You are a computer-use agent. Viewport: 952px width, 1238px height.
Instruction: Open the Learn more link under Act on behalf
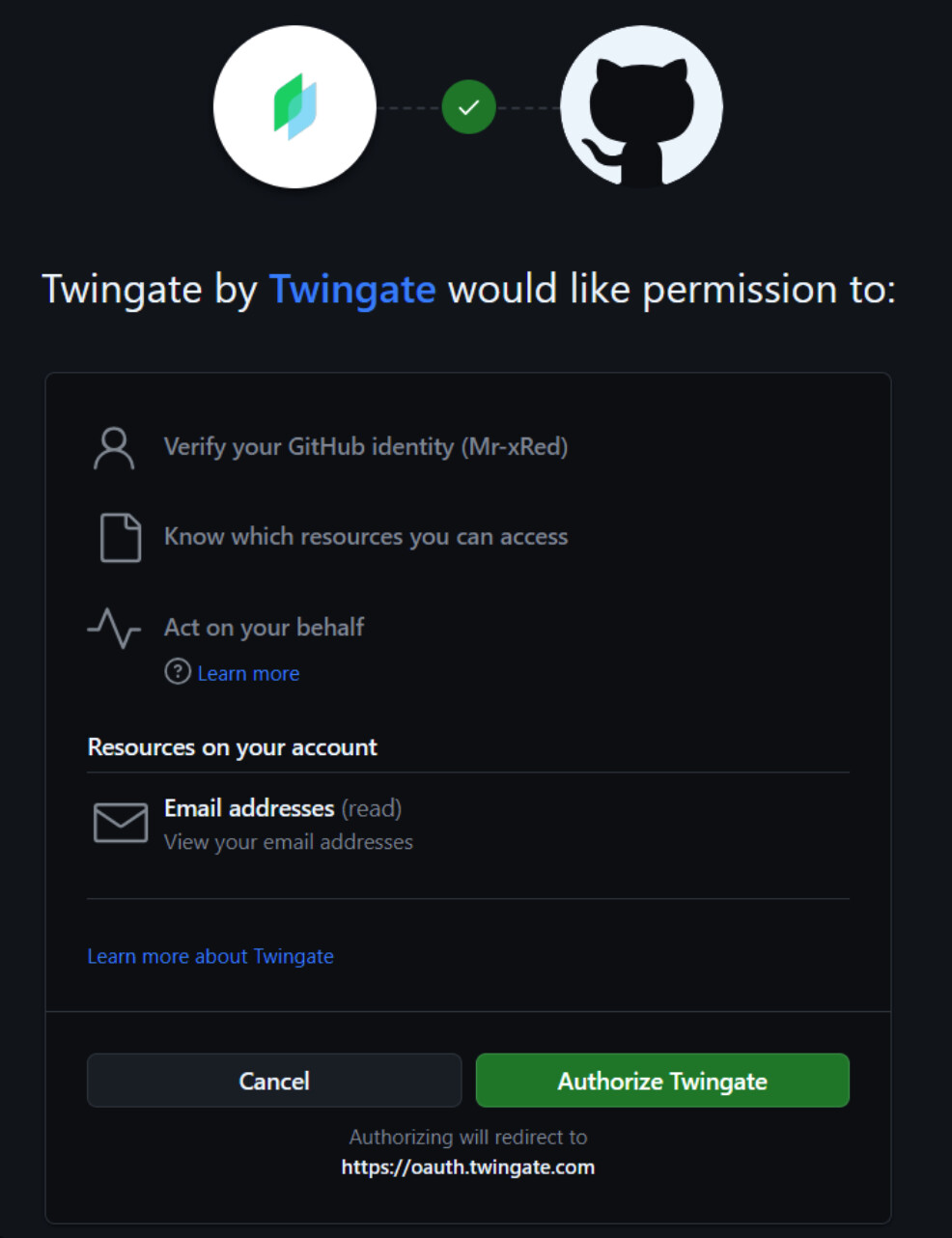[x=248, y=673]
